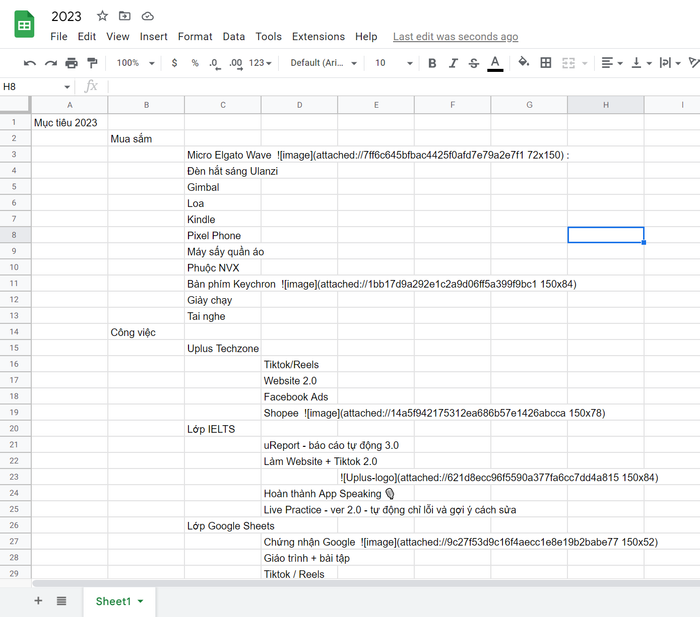Click the Google Sheets home logo

(24, 25)
